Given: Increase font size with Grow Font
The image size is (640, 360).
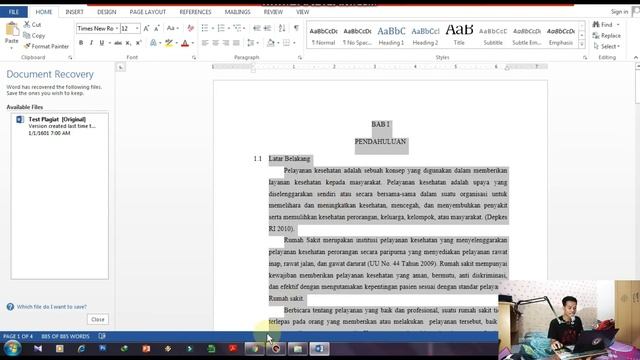Looking at the screenshot, I should click(146, 28).
